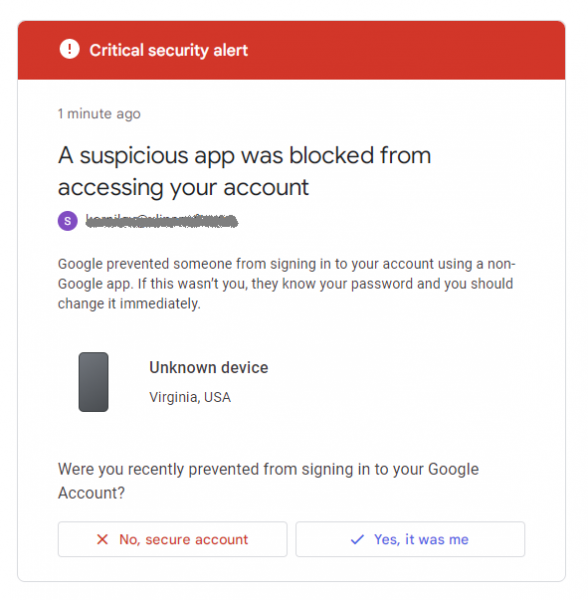Click the change it immediately text line

(129, 303)
